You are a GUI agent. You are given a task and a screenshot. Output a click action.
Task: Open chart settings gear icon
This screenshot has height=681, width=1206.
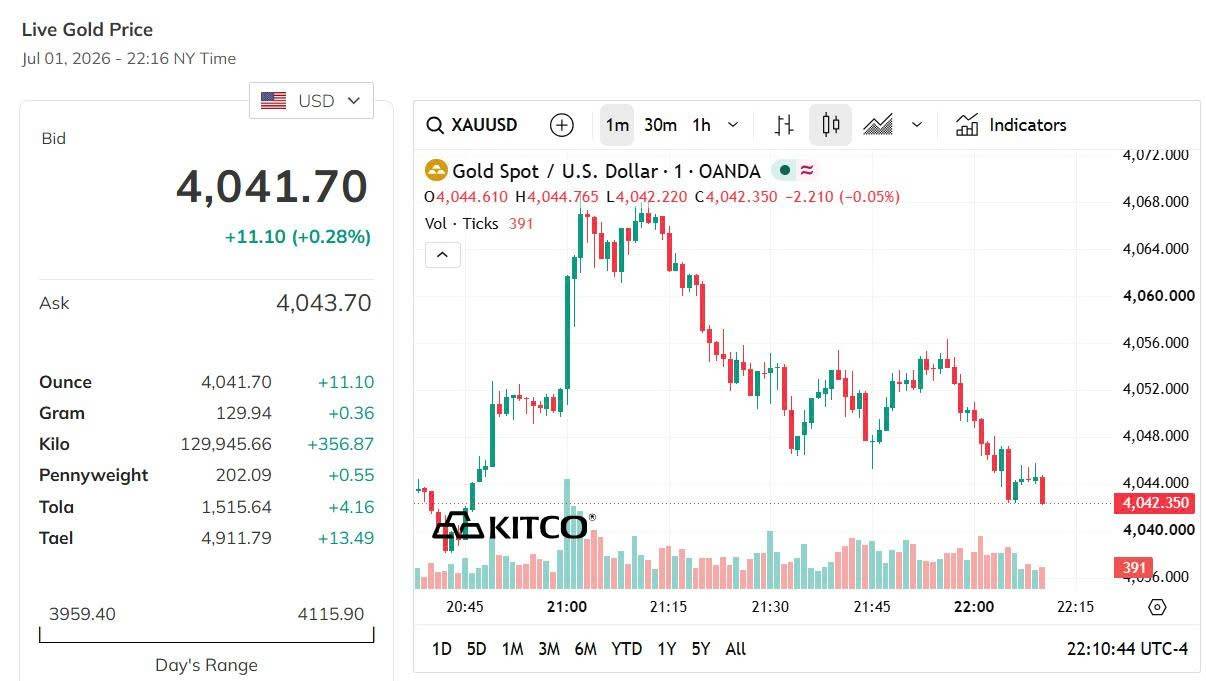point(1157,607)
